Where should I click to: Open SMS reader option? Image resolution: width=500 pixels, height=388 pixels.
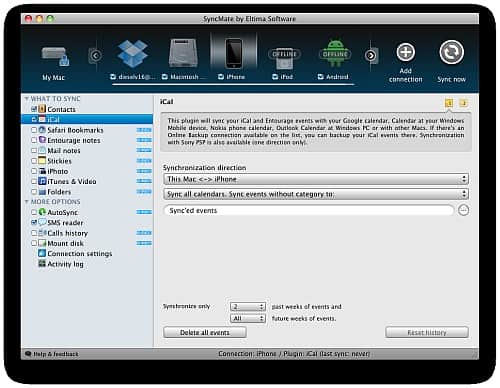(x=65, y=223)
